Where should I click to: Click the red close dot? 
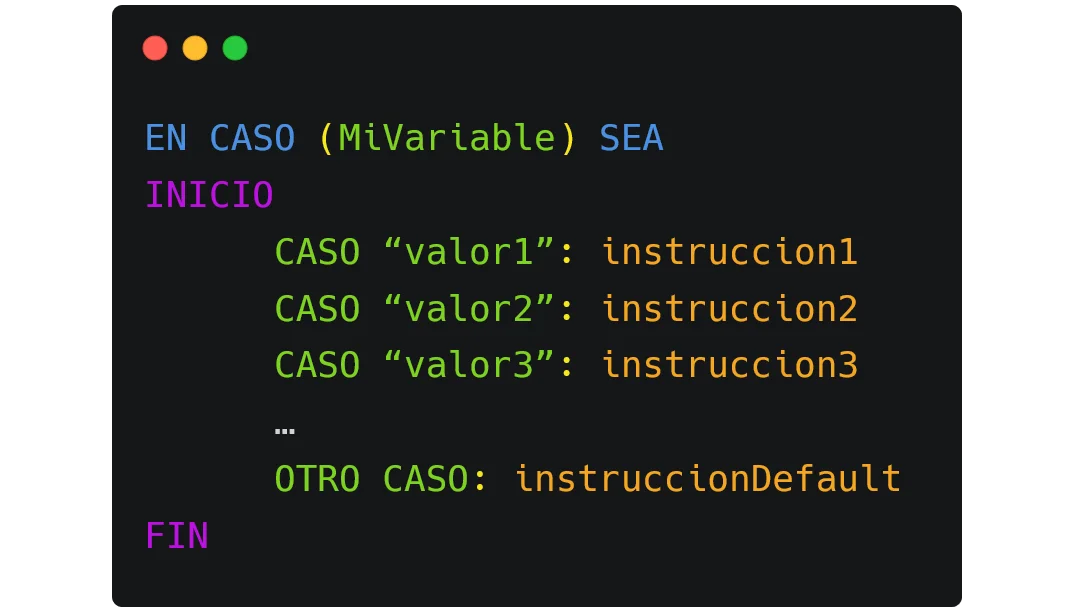(x=155, y=48)
